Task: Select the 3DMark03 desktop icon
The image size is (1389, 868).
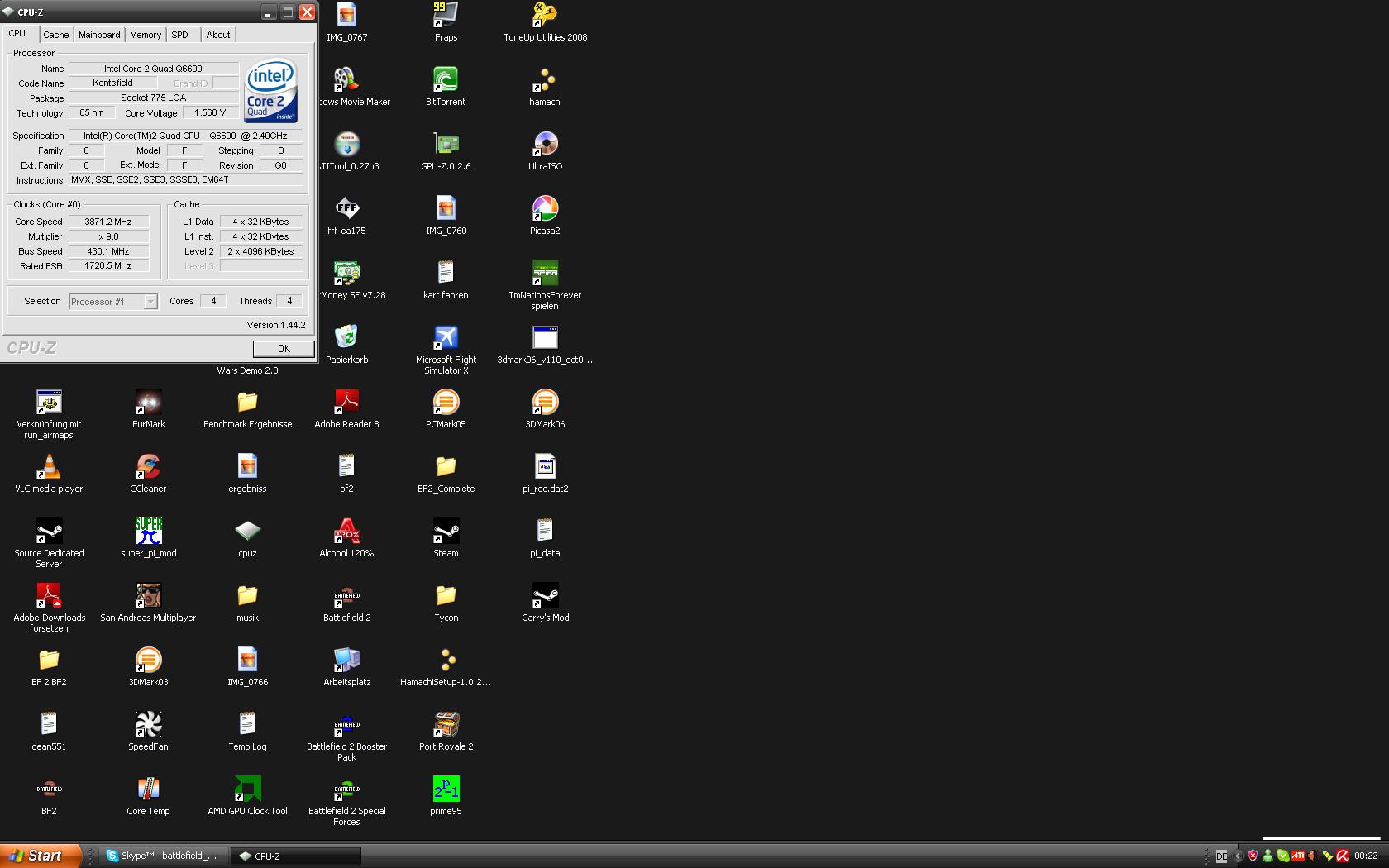Action: (x=149, y=667)
